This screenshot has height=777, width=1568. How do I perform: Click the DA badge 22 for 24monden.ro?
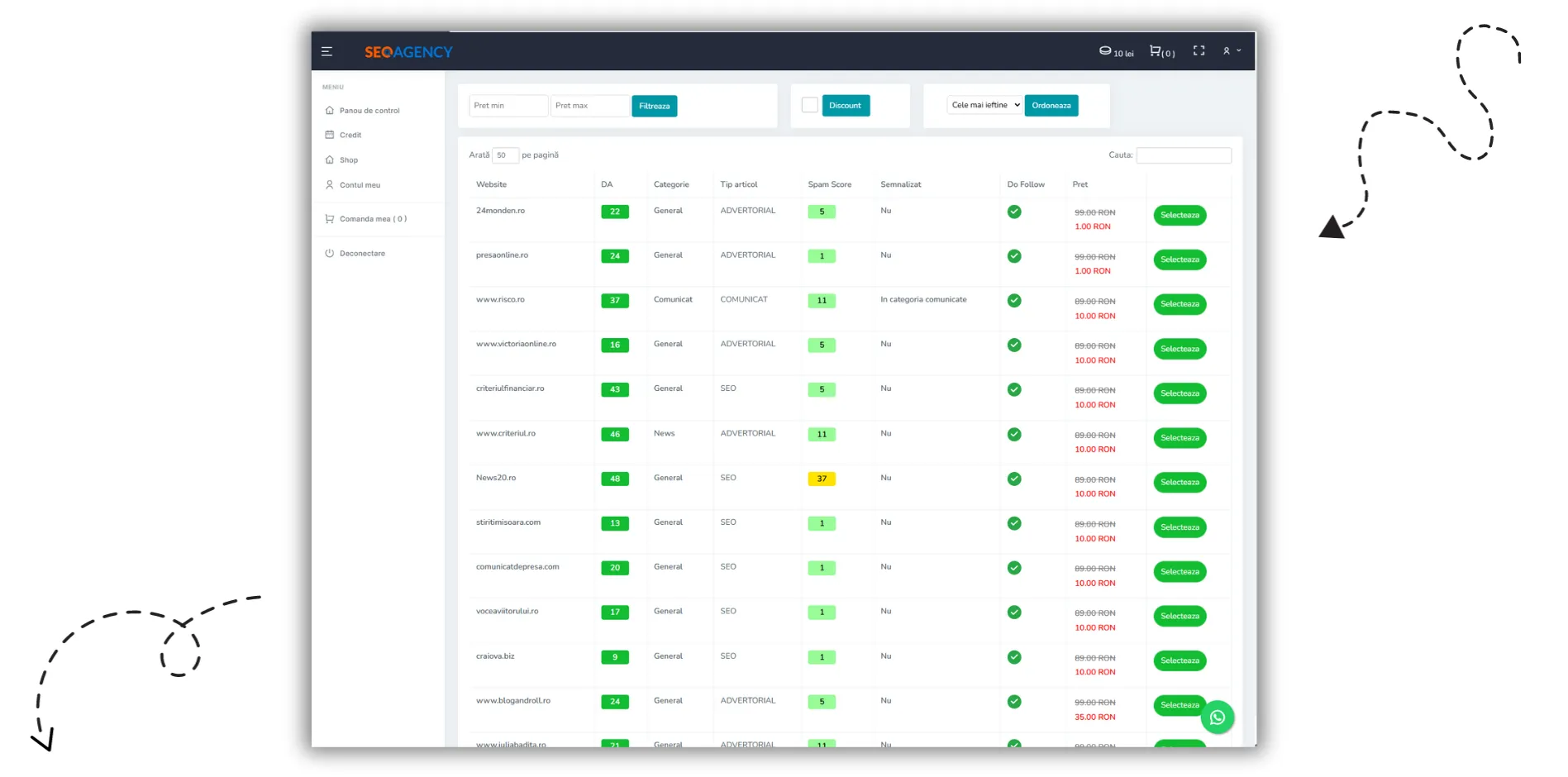tap(615, 212)
